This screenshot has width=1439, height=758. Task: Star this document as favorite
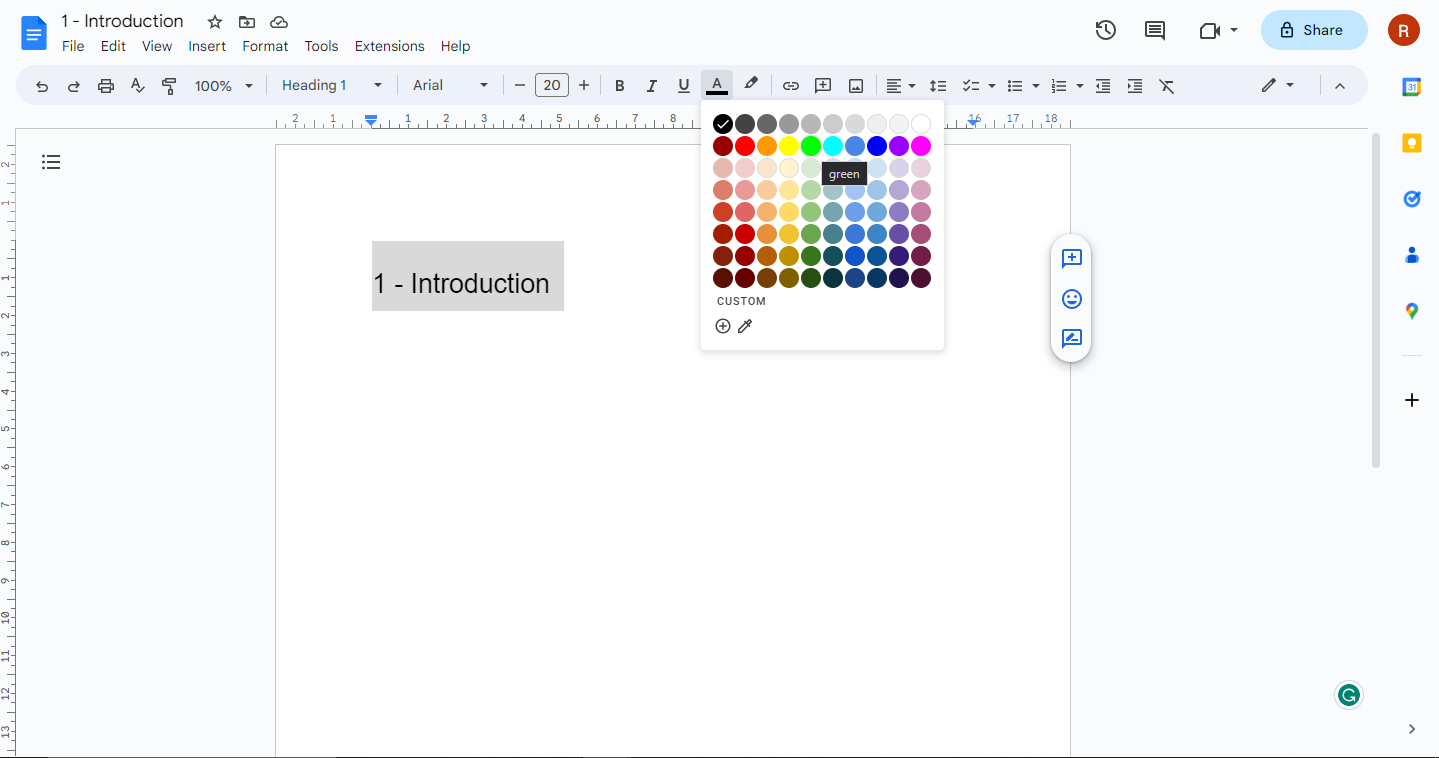tap(215, 22)
